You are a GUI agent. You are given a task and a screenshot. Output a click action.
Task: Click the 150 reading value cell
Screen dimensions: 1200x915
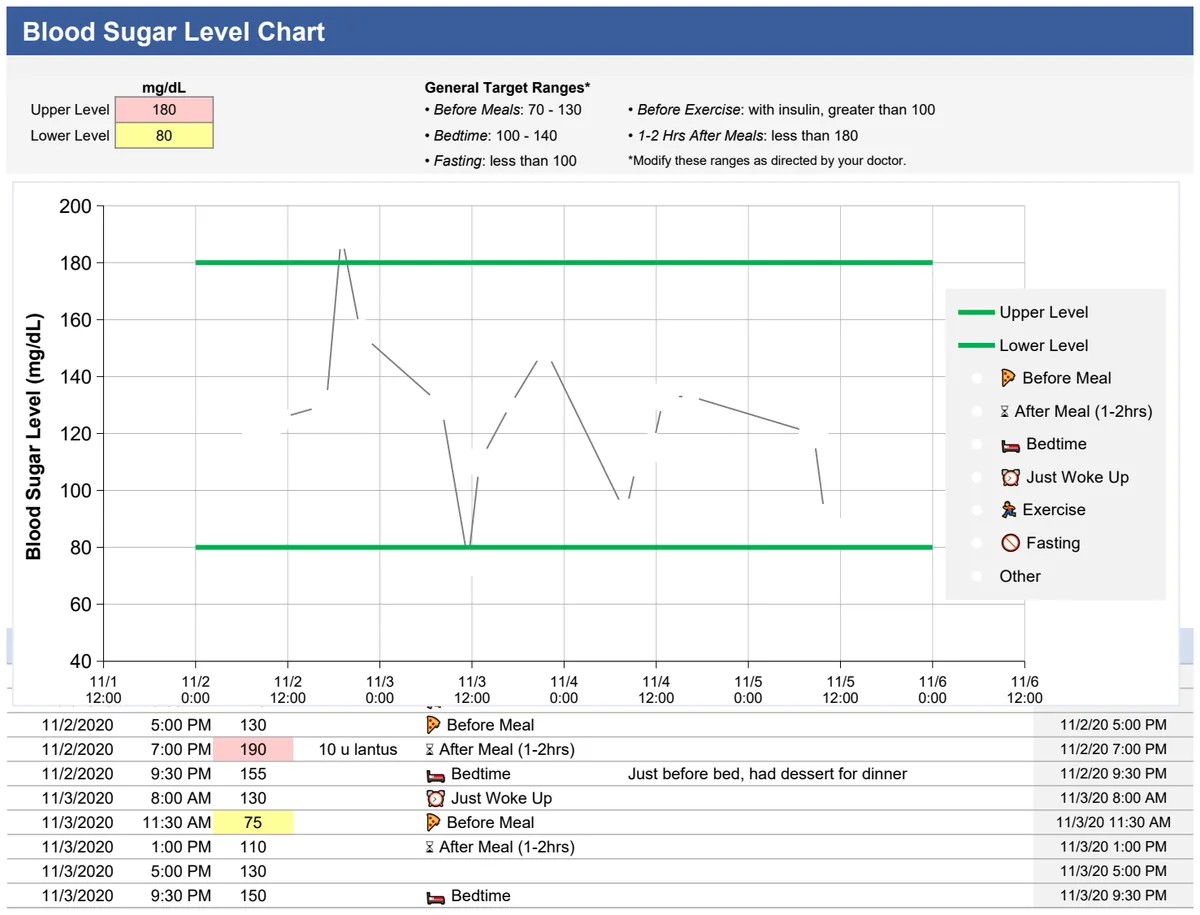(x=253, y=896)
